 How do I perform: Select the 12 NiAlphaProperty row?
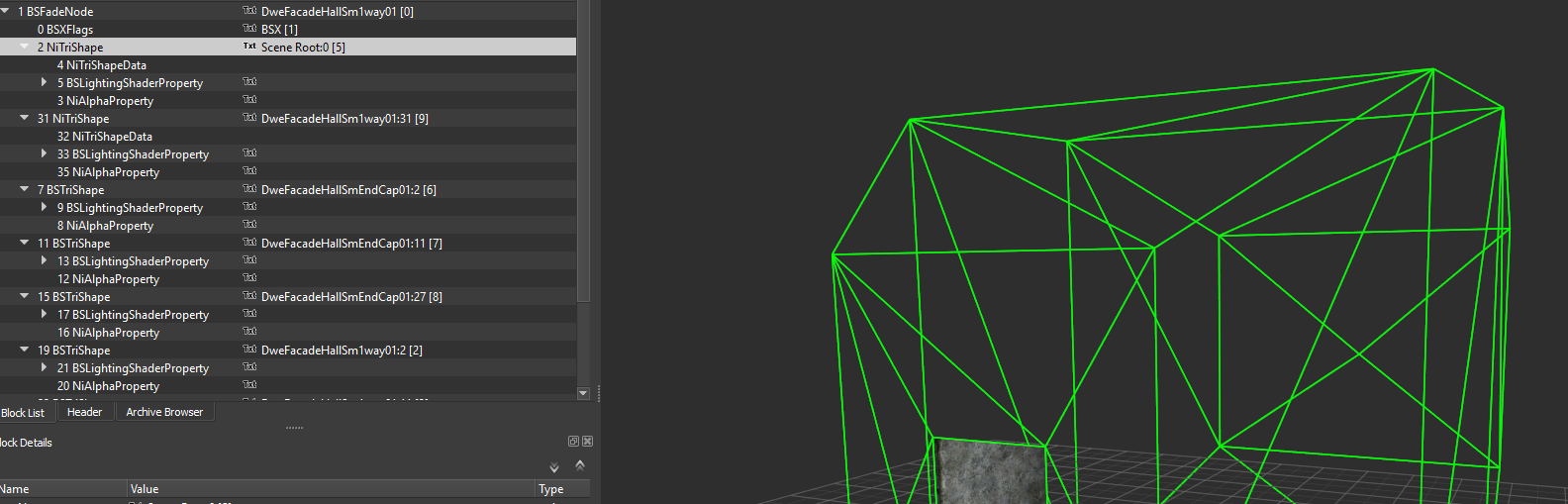[288, 278]
